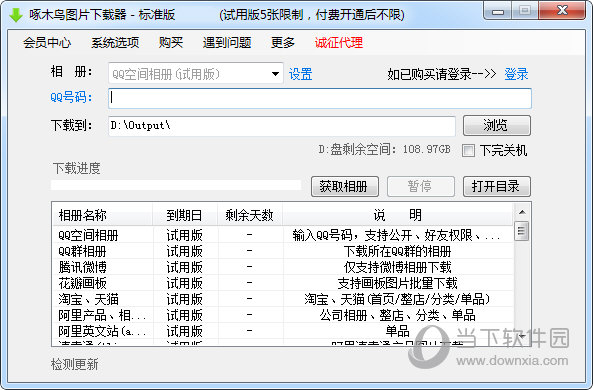Open the 购买 menu

click(171, 42)
